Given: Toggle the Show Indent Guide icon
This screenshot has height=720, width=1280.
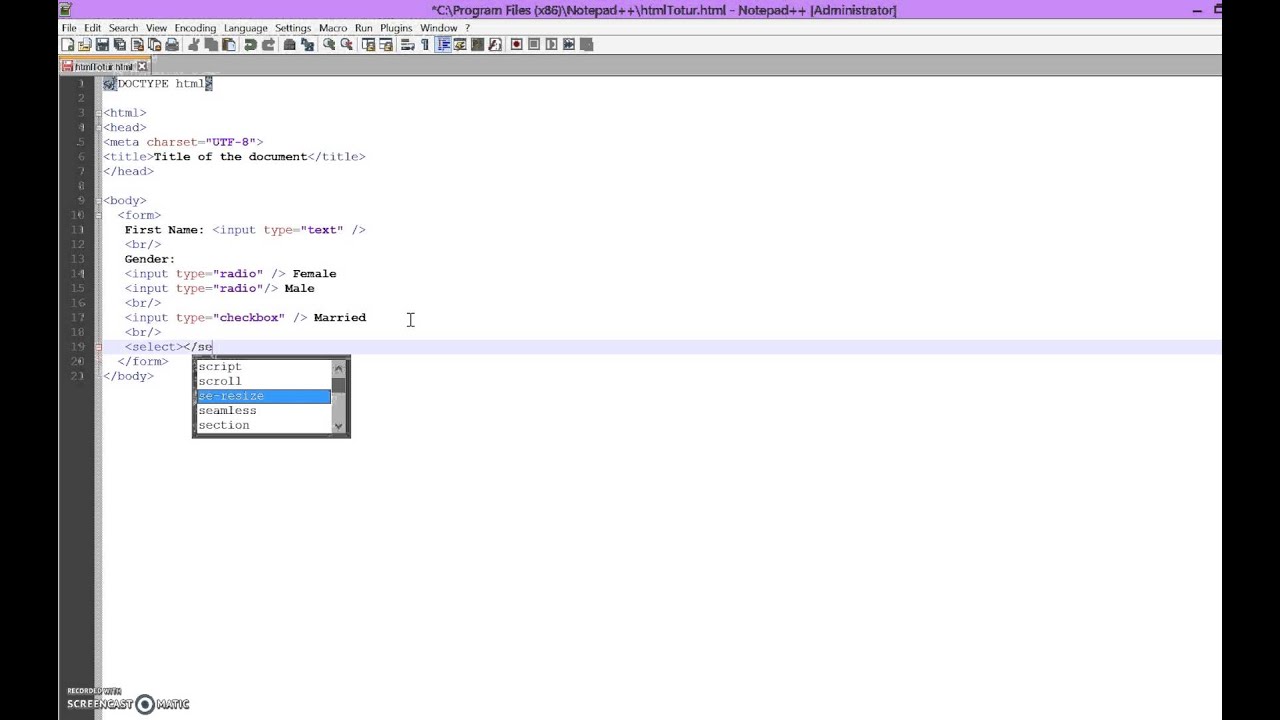Looking at the screenshot, I should coord(443,44).
